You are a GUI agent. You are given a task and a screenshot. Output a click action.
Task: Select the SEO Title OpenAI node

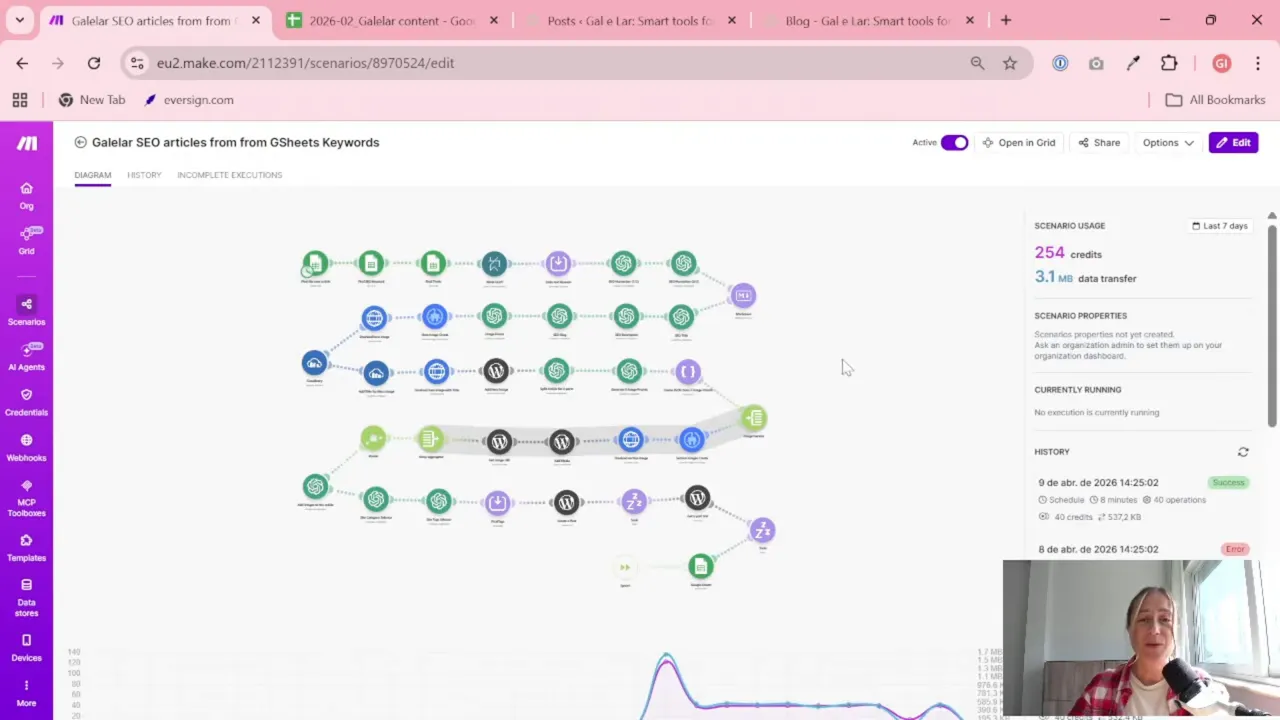tap(681, 317)
